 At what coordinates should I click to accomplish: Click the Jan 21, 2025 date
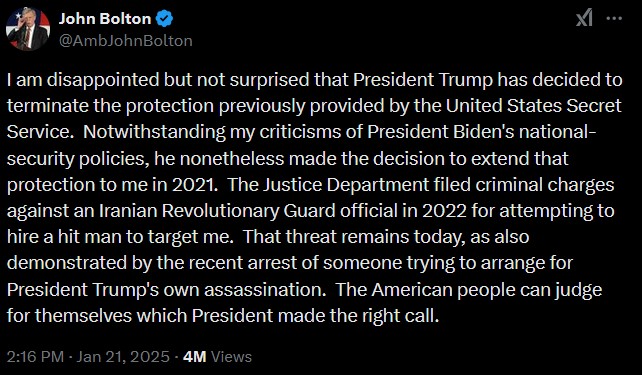123,357
